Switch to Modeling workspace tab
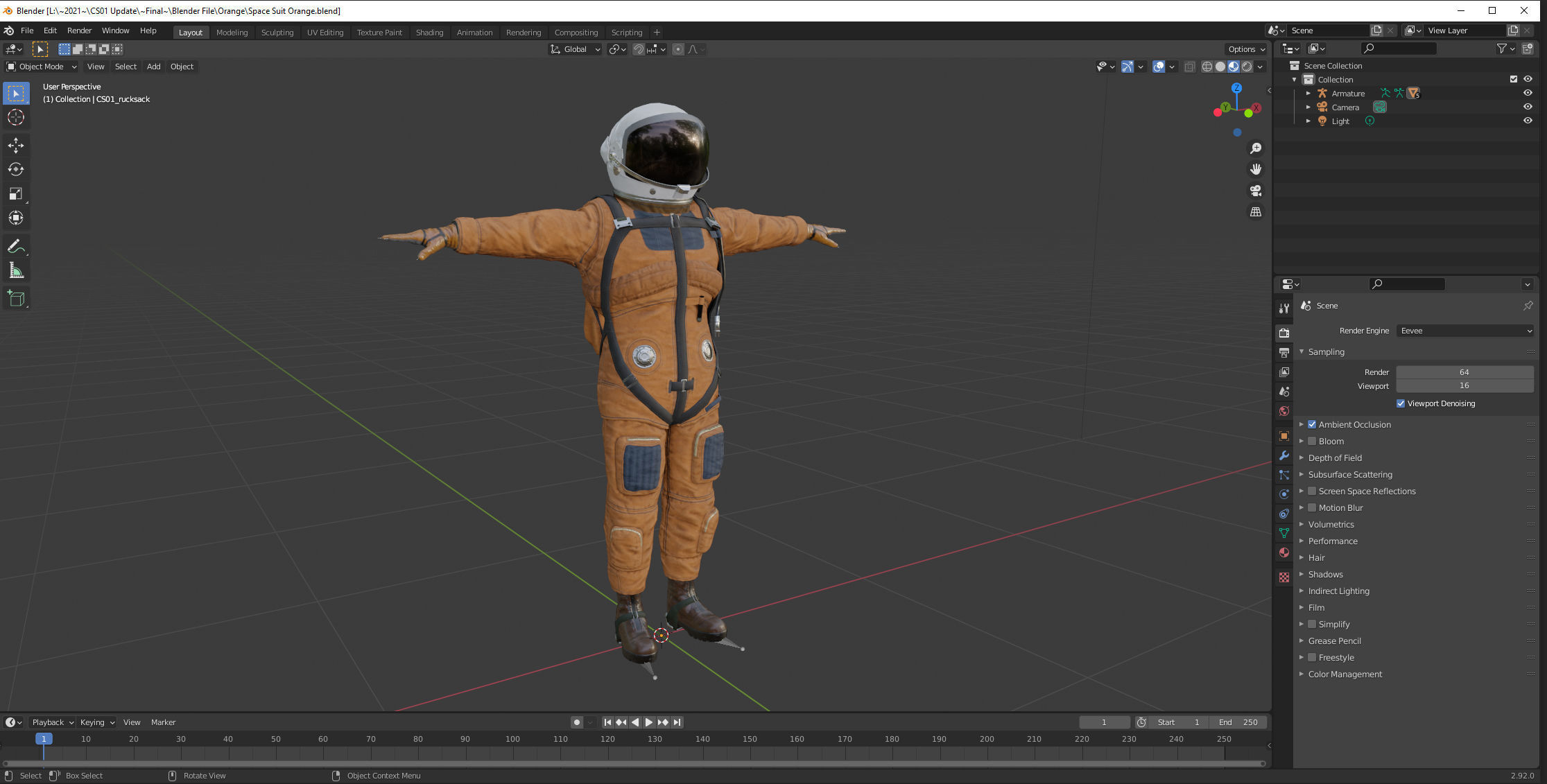Screen dimensions: 1547x784 coord(232,33)
